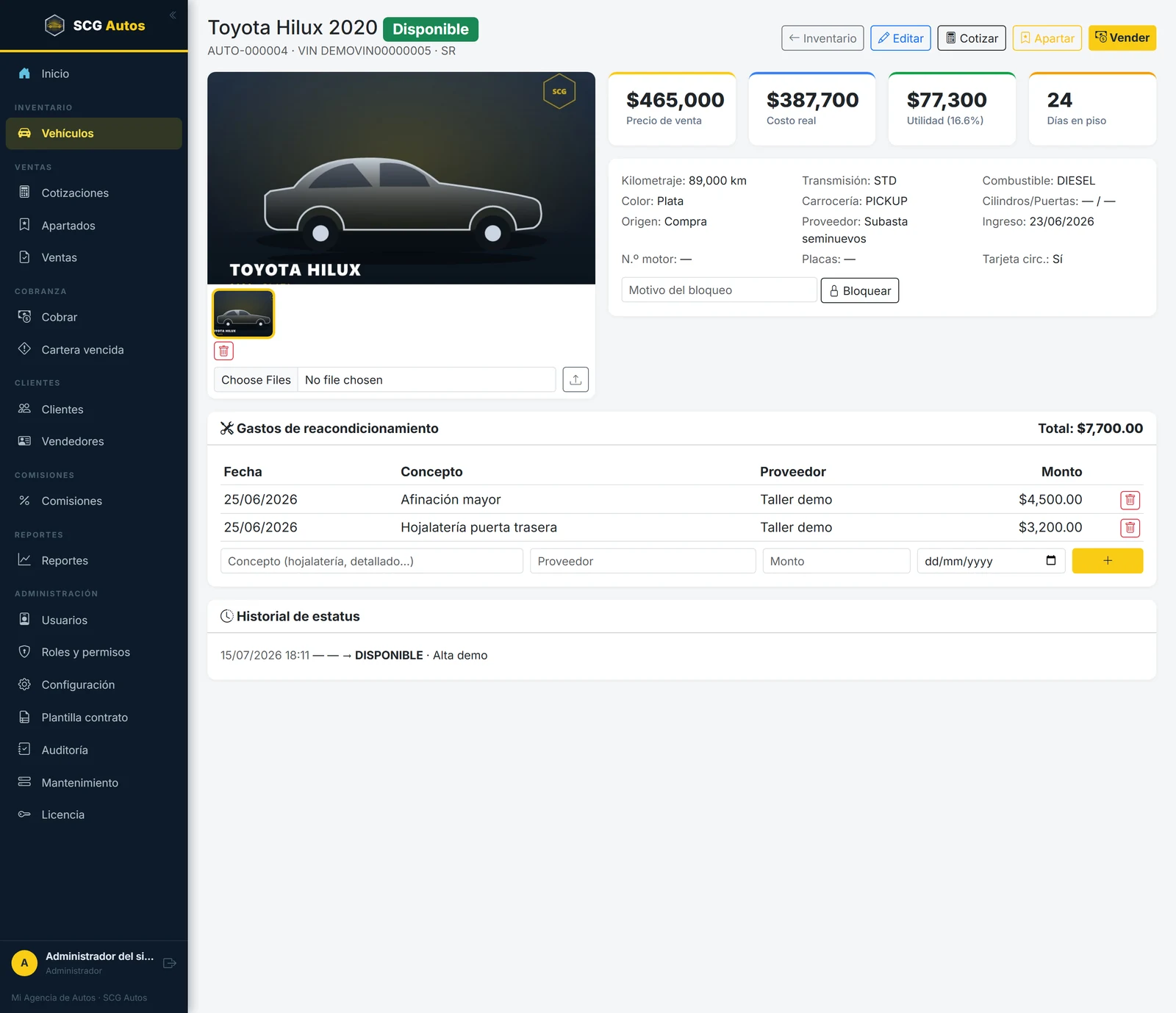The width and height of the screenshot is (1176, 1013).
Task: Open Mantenimiento
Action: (94, 782)
